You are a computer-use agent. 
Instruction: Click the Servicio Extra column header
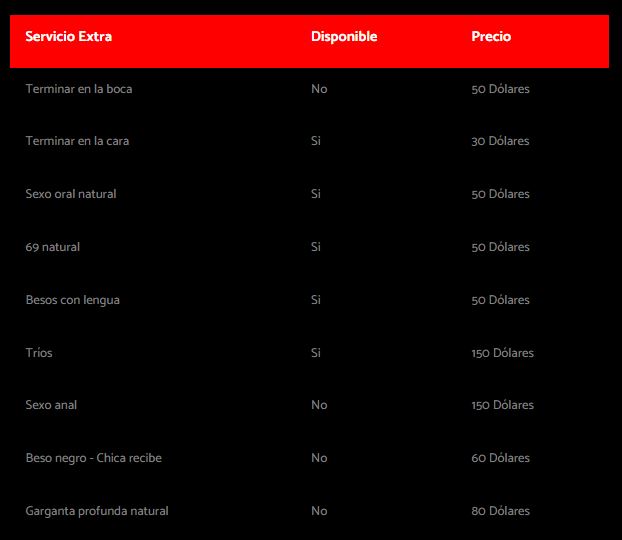69,37
